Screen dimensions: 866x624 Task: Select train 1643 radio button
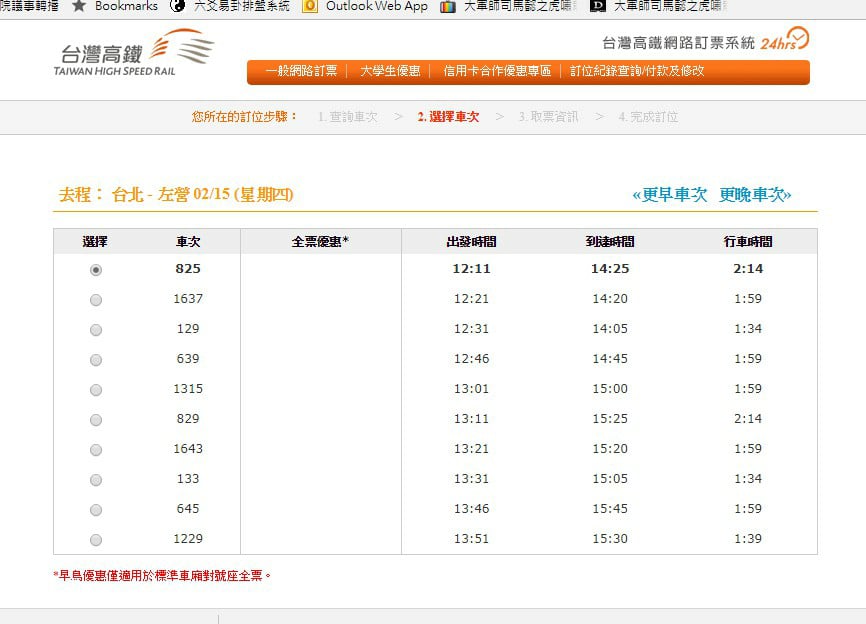pyautogui.click(x=96, y=450)
